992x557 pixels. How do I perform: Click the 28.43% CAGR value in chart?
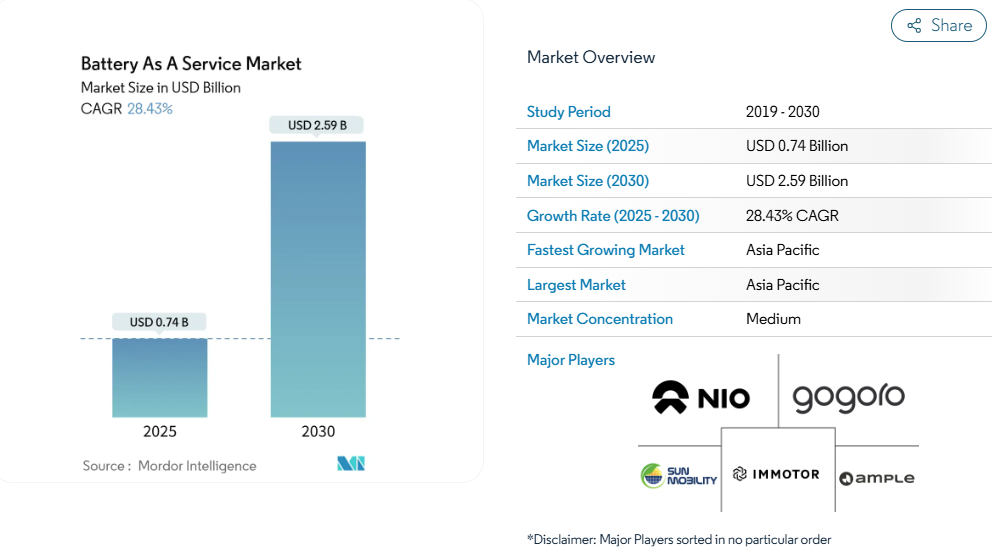[x=150, y=108]
